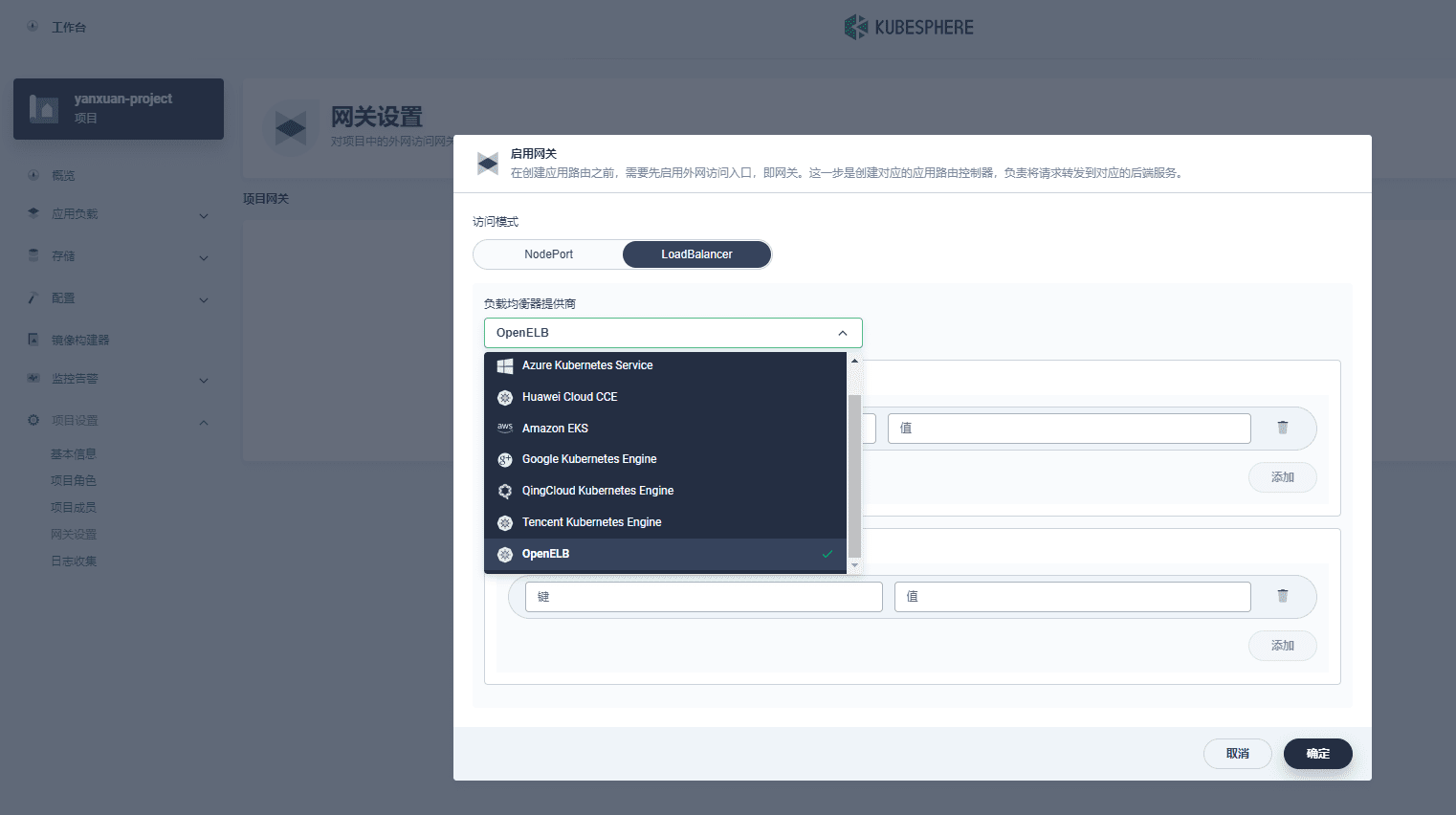Click the 取消 cancel button

click(1238, 754)
